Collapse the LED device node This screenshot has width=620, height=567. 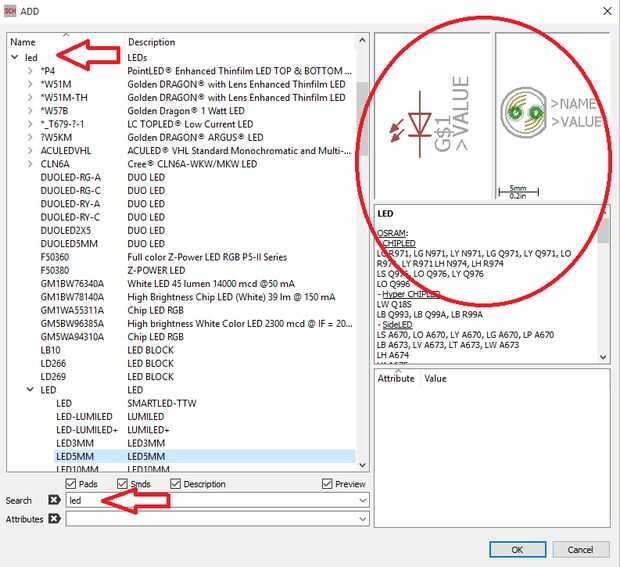[x=30, y=389]
